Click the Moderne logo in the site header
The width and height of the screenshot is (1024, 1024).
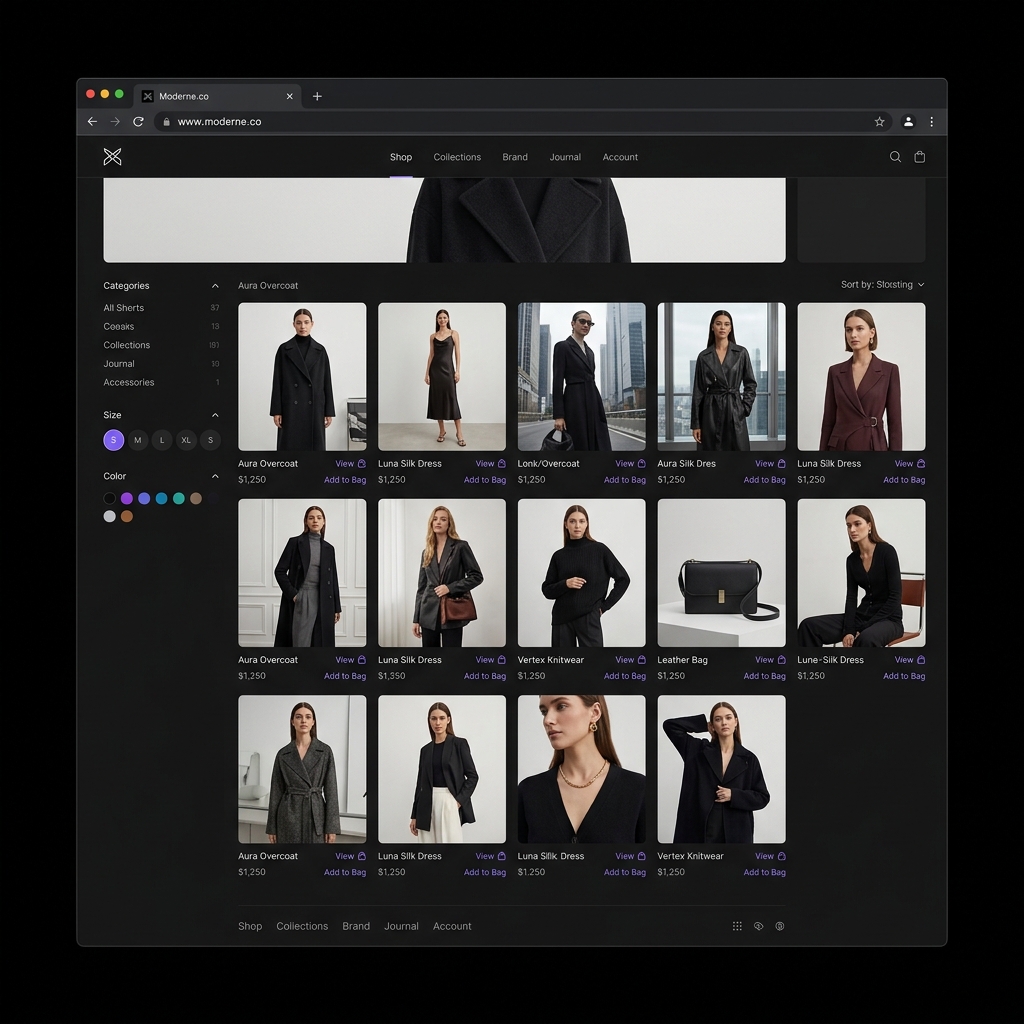pos(112,157)
